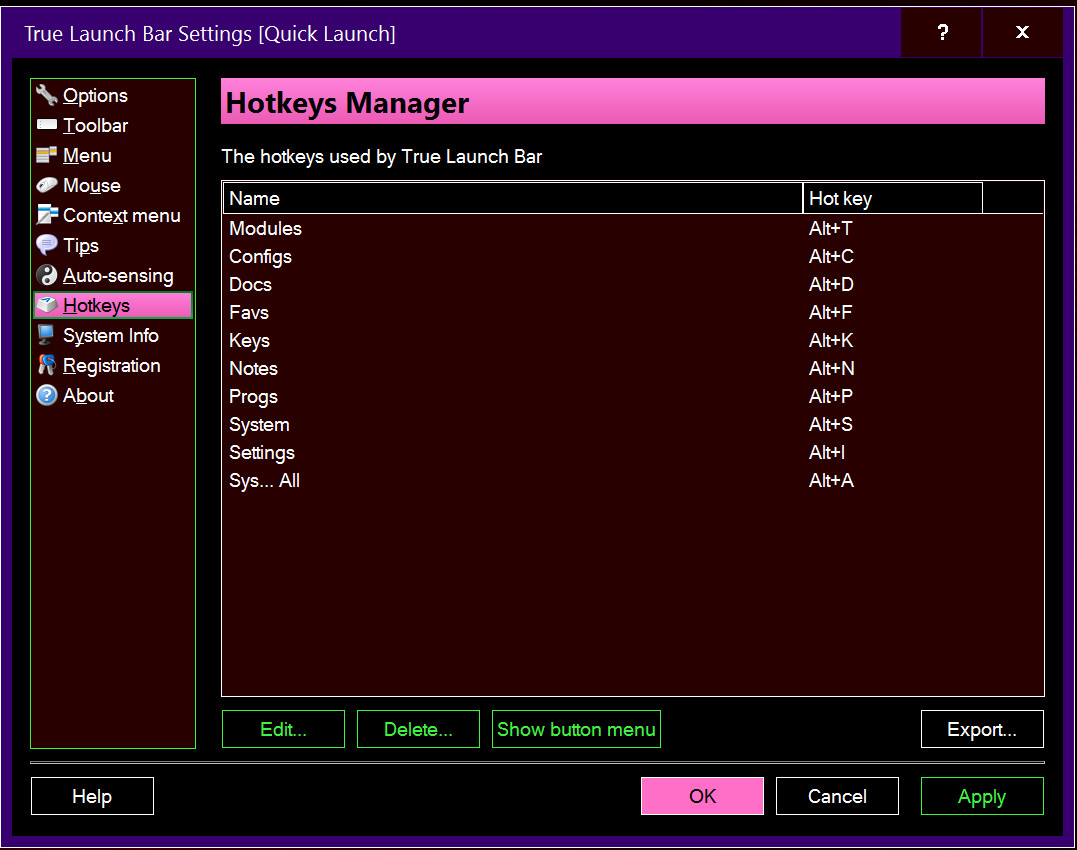The width and height of the screenshot is (1077, 850).
Task: Select the Docs hotkey row
Action: (x=633, y=285)
